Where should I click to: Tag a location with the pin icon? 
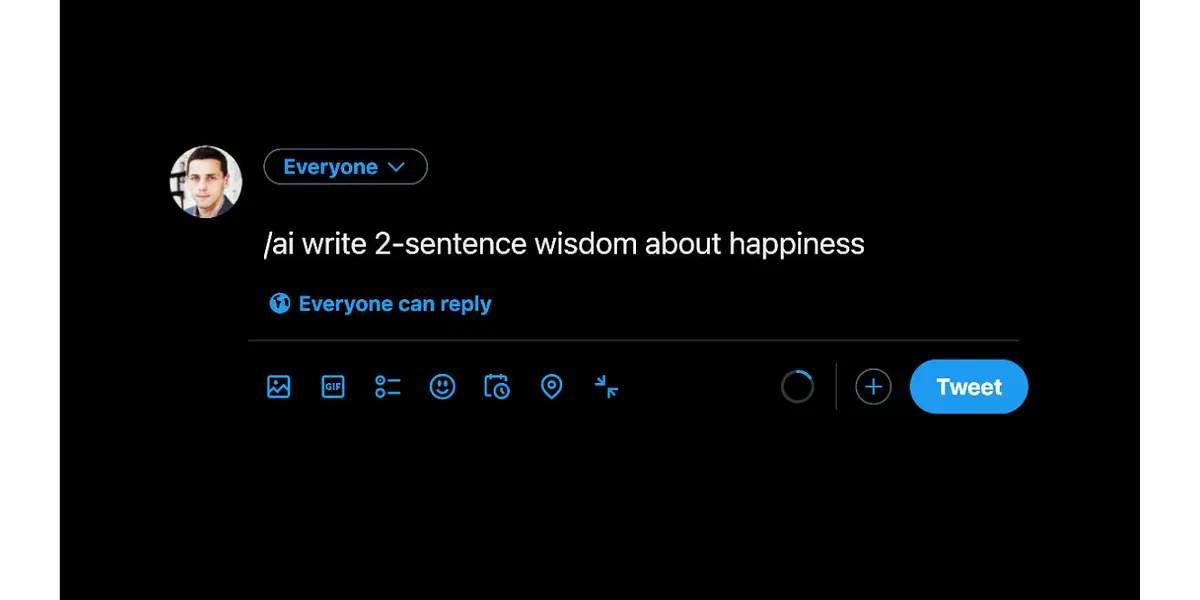[x=551, y=387]
